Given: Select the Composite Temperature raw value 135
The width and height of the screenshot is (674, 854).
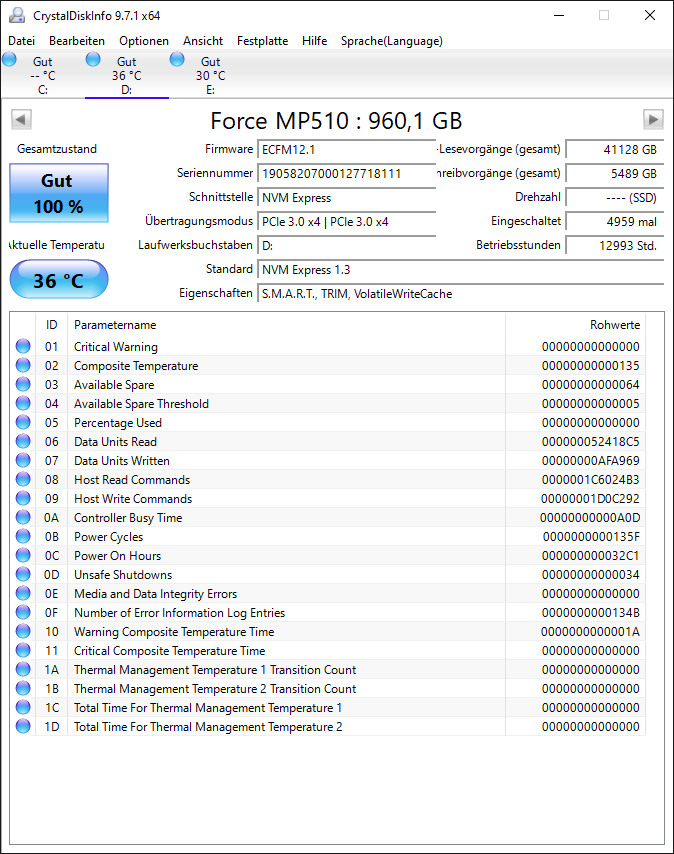Looking at the screenshot, I should point(591,365).
